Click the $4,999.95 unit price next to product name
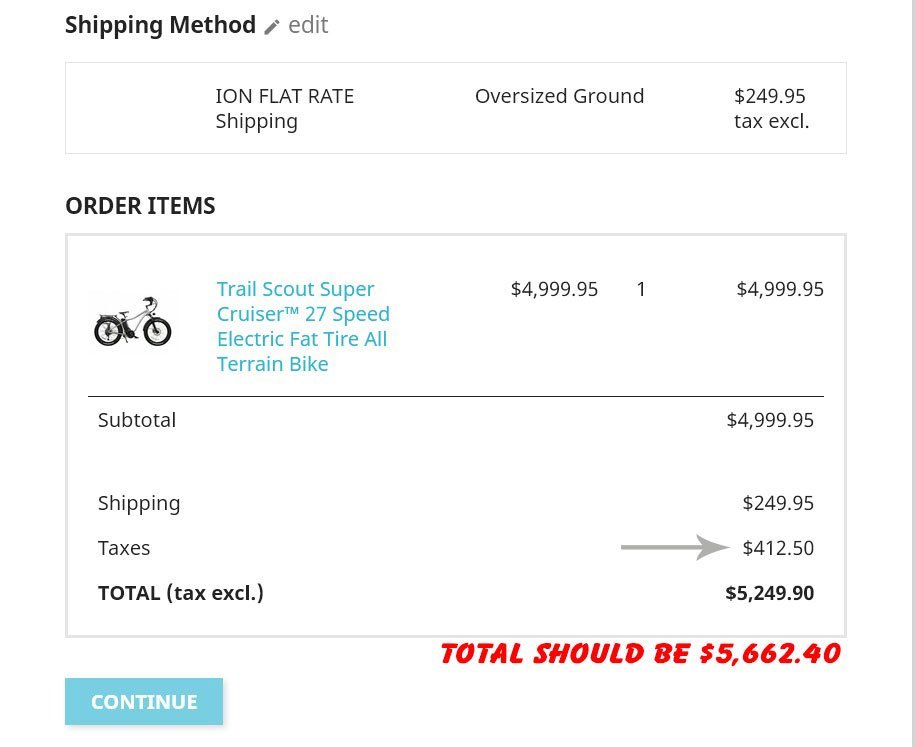Screen dimensions: 915x747 (554, 289)
